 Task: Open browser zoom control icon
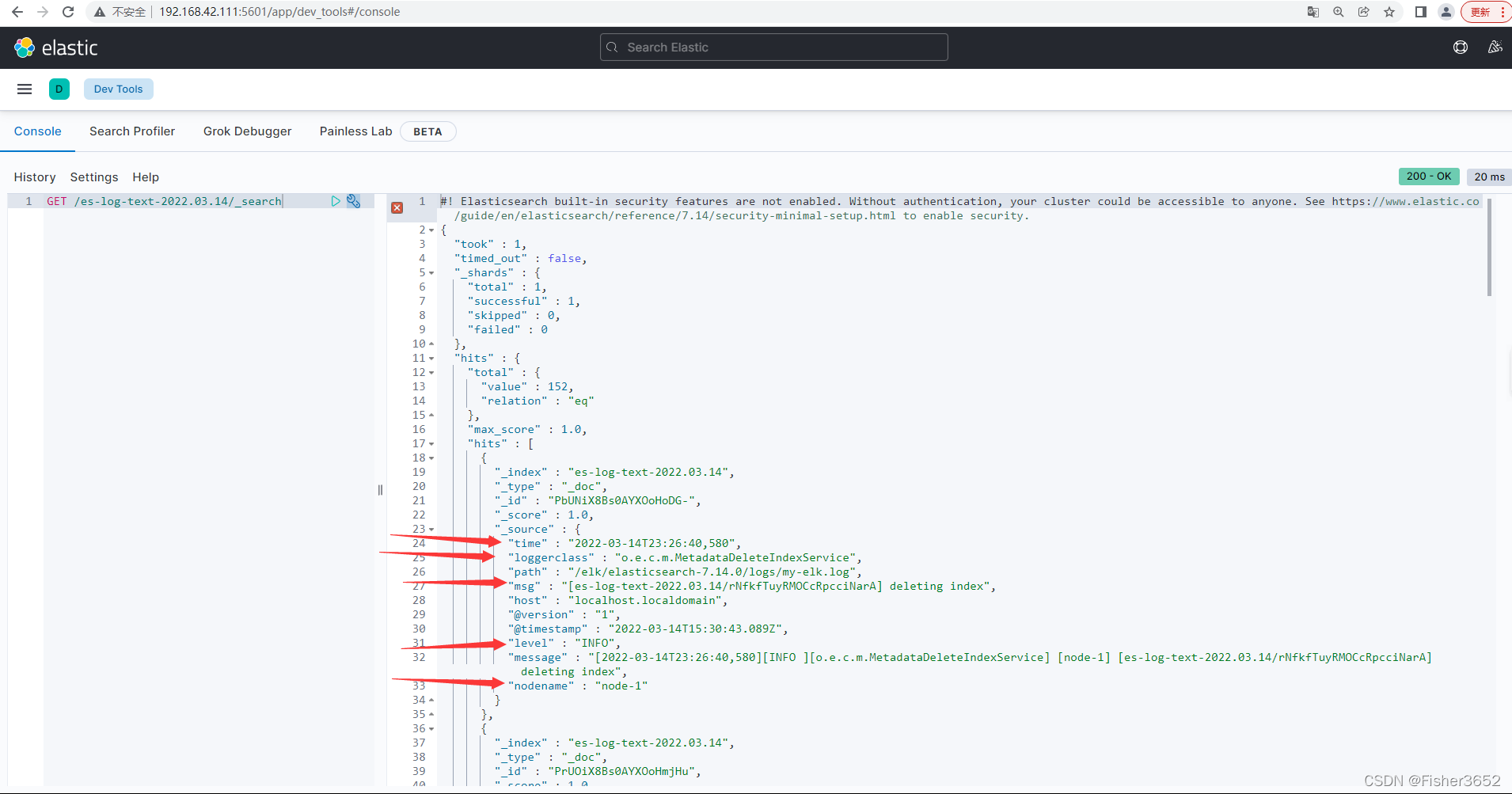point(1339,12)
